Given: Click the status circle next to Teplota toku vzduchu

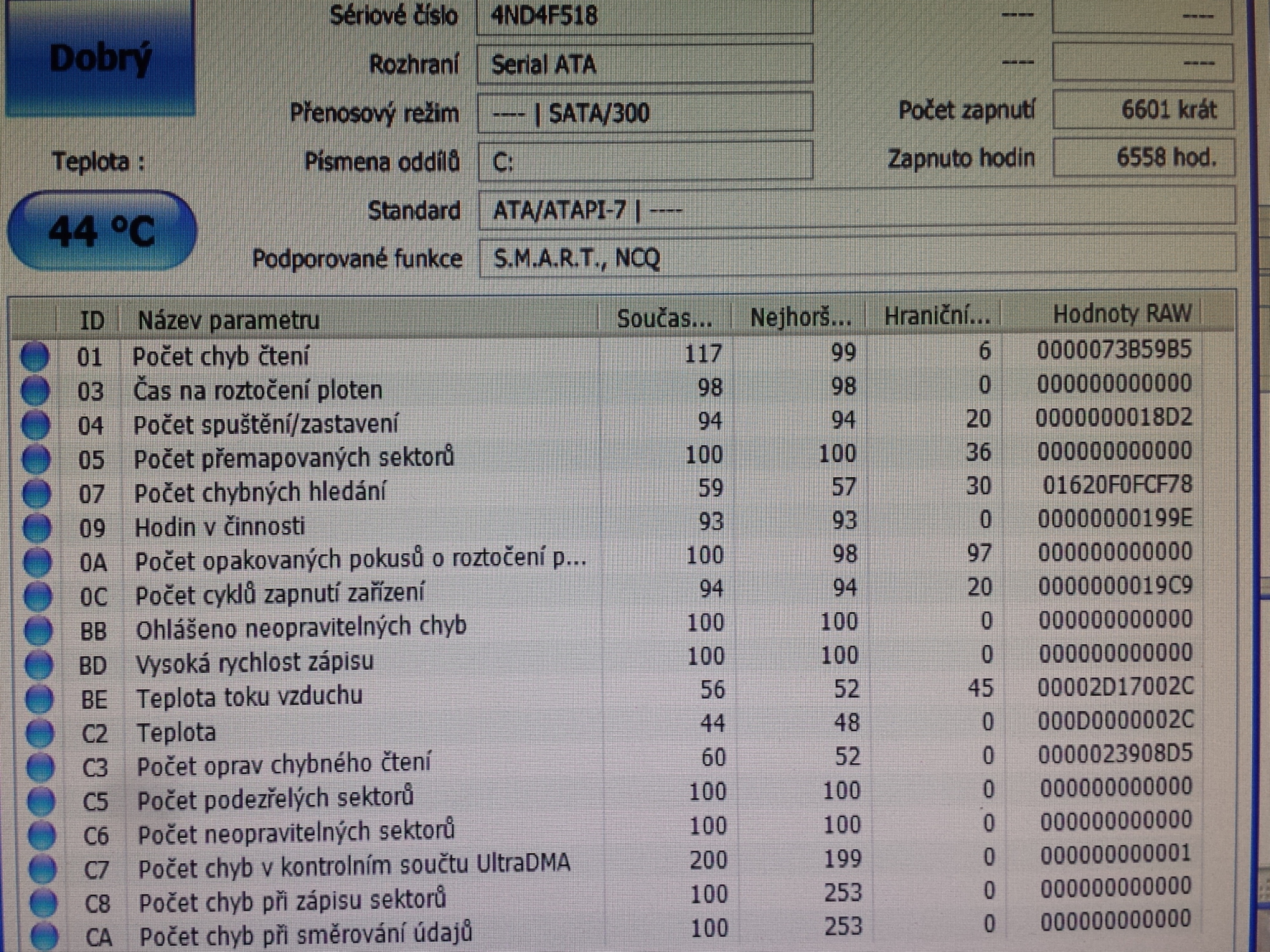Looking at the screenshot, I should coord(39,699).
